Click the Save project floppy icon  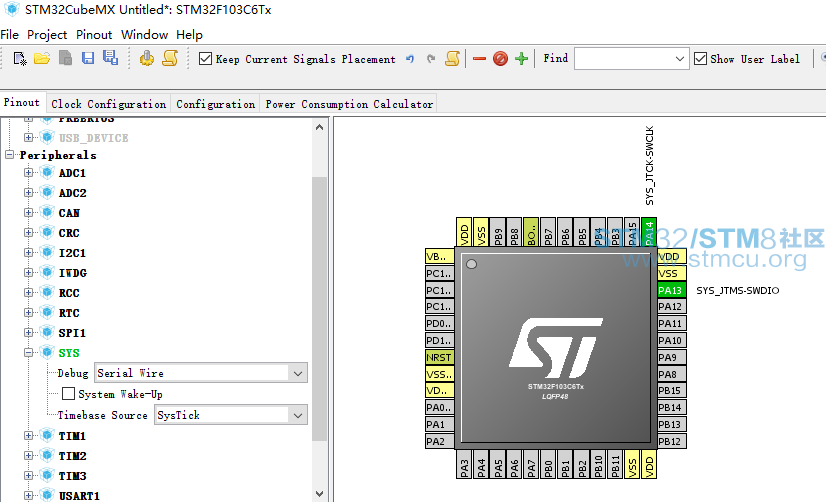point(88,58)
